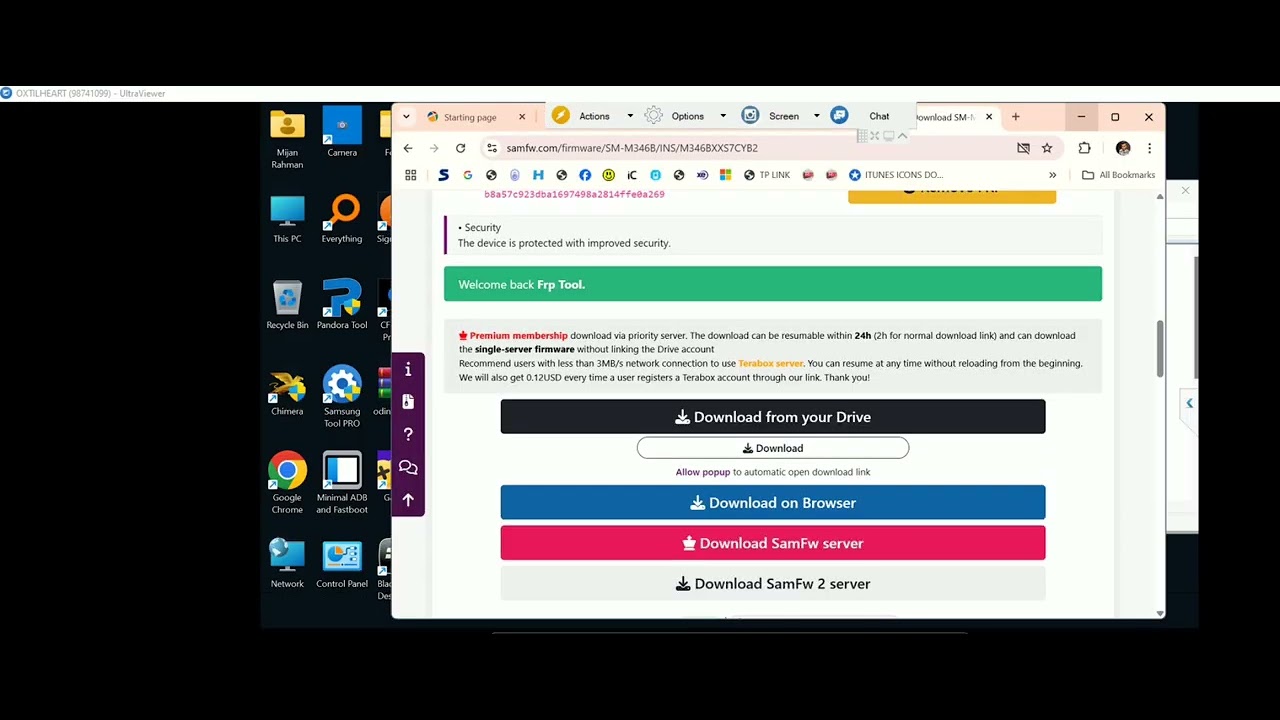
Task: Open the Chrome extensions puzzle icon
Action: click(x=1084, y=148)
